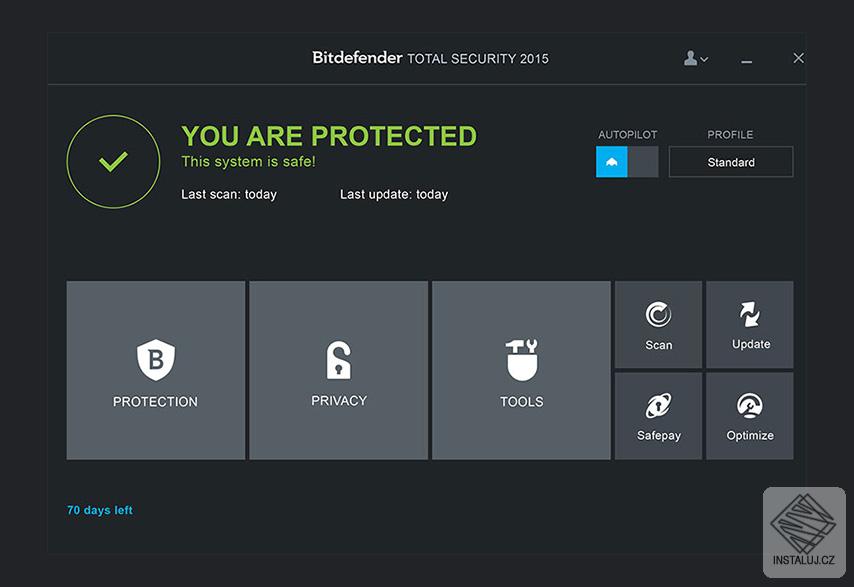This screenshot has height=587, width=854.
Task: Click the chevron beside the user icon
Action: tap(704, 60)
